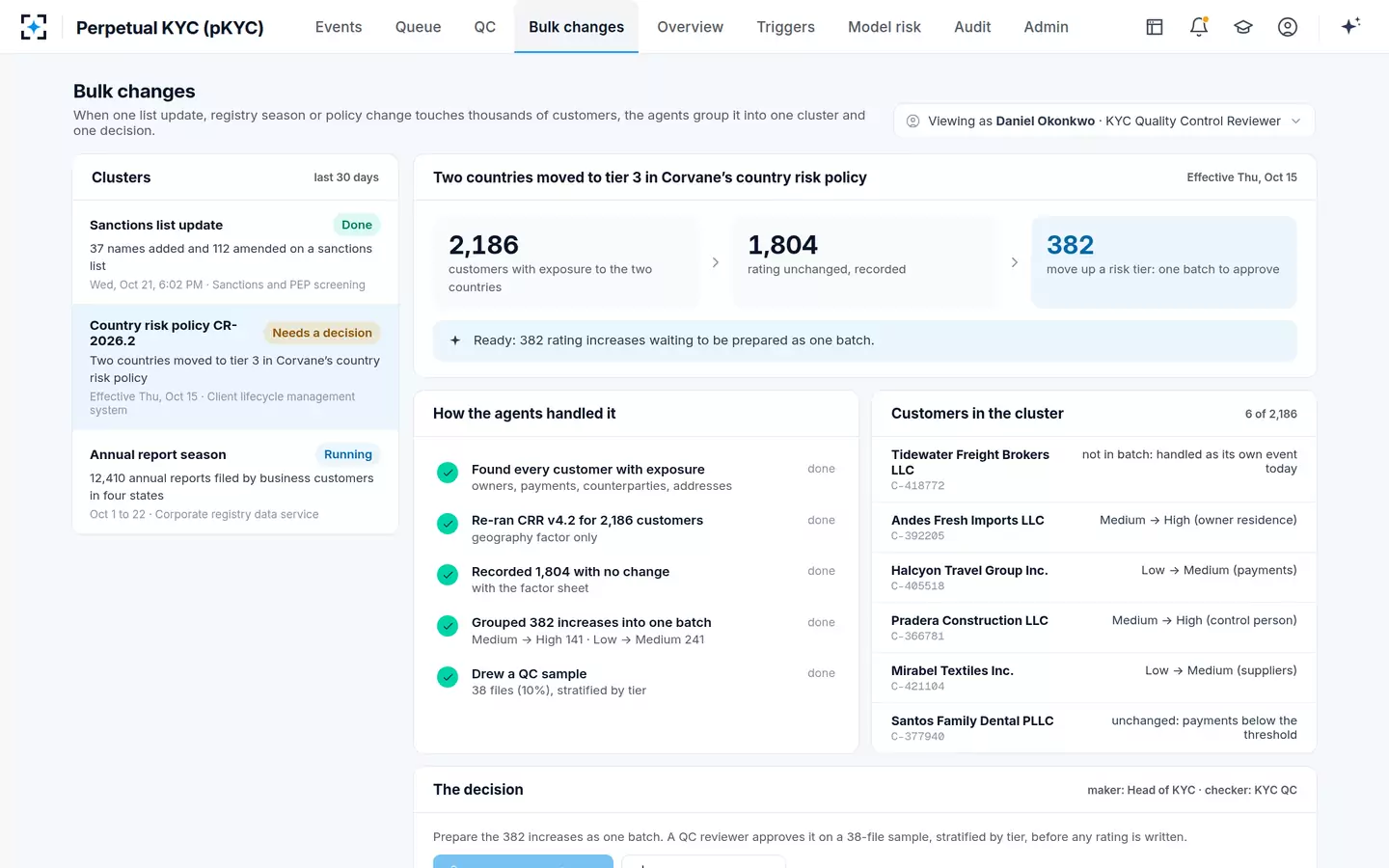This screenshot has width=1389, height=868.
Task: Expand the Viewing as Daniel Okonkwo dropdown
Action: pyautogui.click(x=1104, y=121)
